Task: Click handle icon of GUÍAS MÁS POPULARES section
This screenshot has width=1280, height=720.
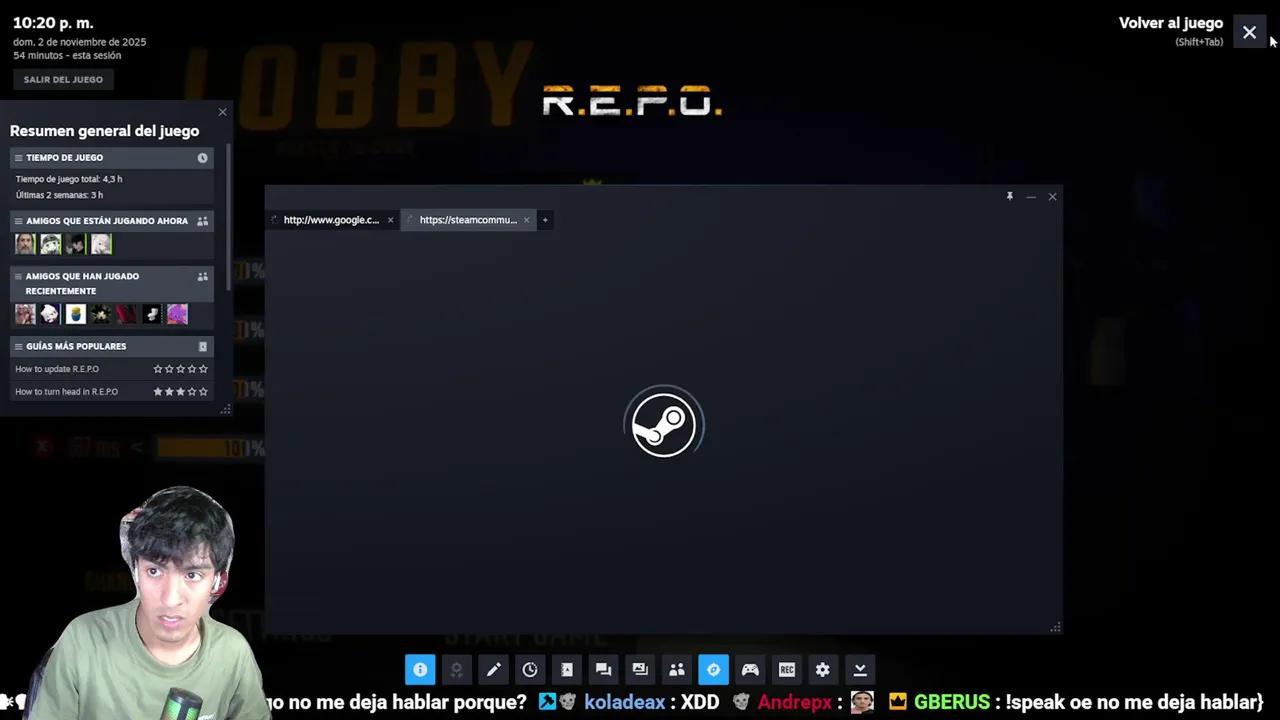Action: tap(18, 346)
